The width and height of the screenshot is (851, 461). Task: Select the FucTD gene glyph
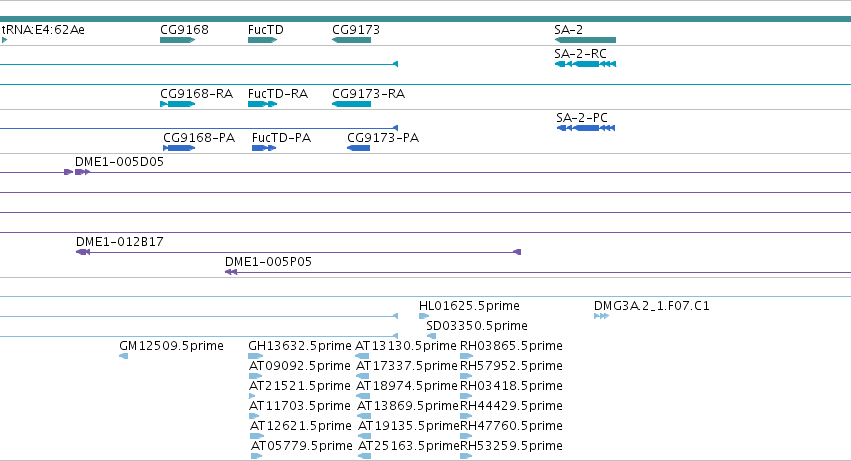pyautogui.click(x=263, y=40)
